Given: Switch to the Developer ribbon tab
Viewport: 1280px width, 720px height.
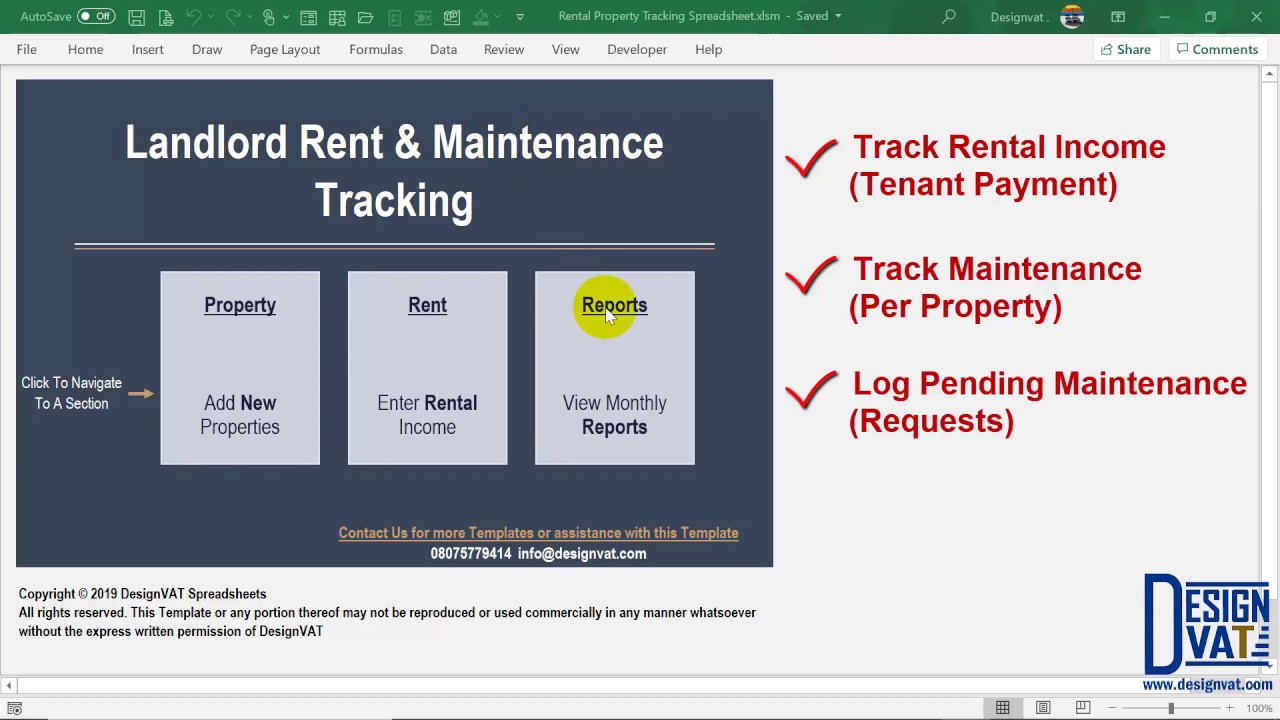Looking at the screenshot, I should pos(637,49).
